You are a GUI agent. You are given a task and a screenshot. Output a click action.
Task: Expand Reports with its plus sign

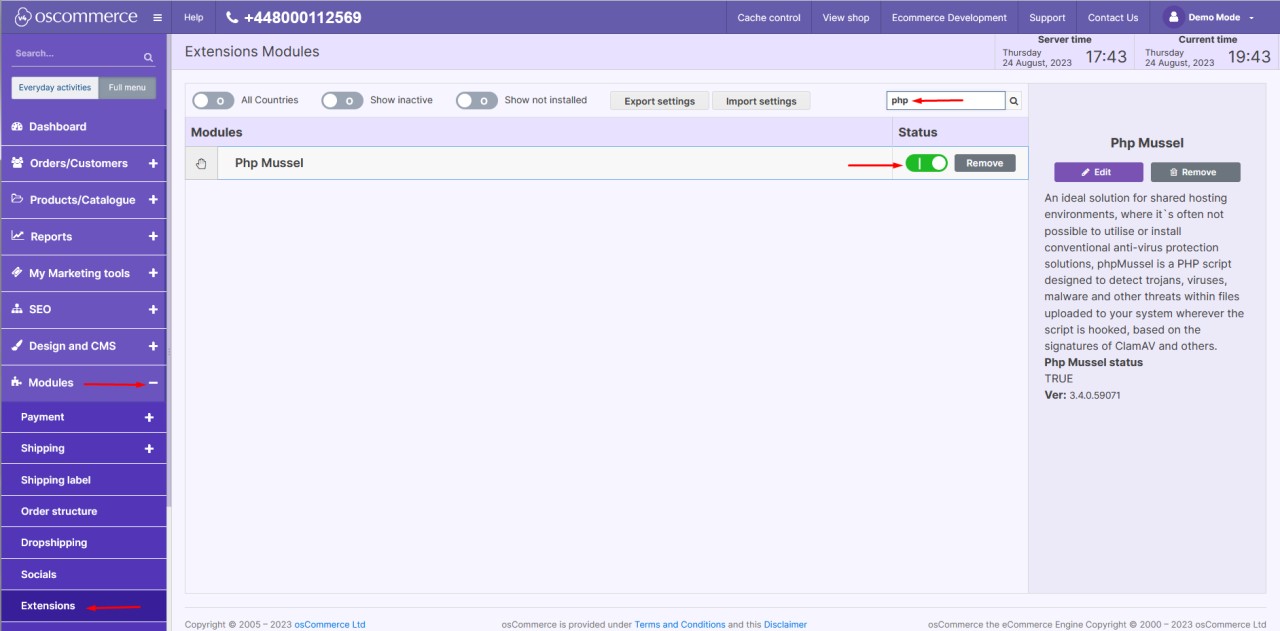point(153,236)
